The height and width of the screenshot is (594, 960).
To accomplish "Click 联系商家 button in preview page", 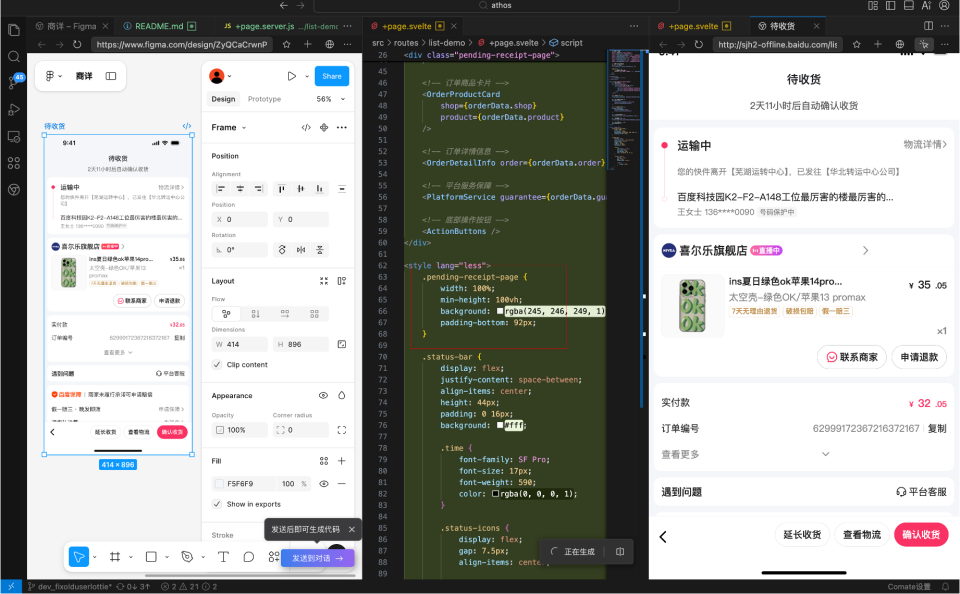I will click(x=852, y=357).
